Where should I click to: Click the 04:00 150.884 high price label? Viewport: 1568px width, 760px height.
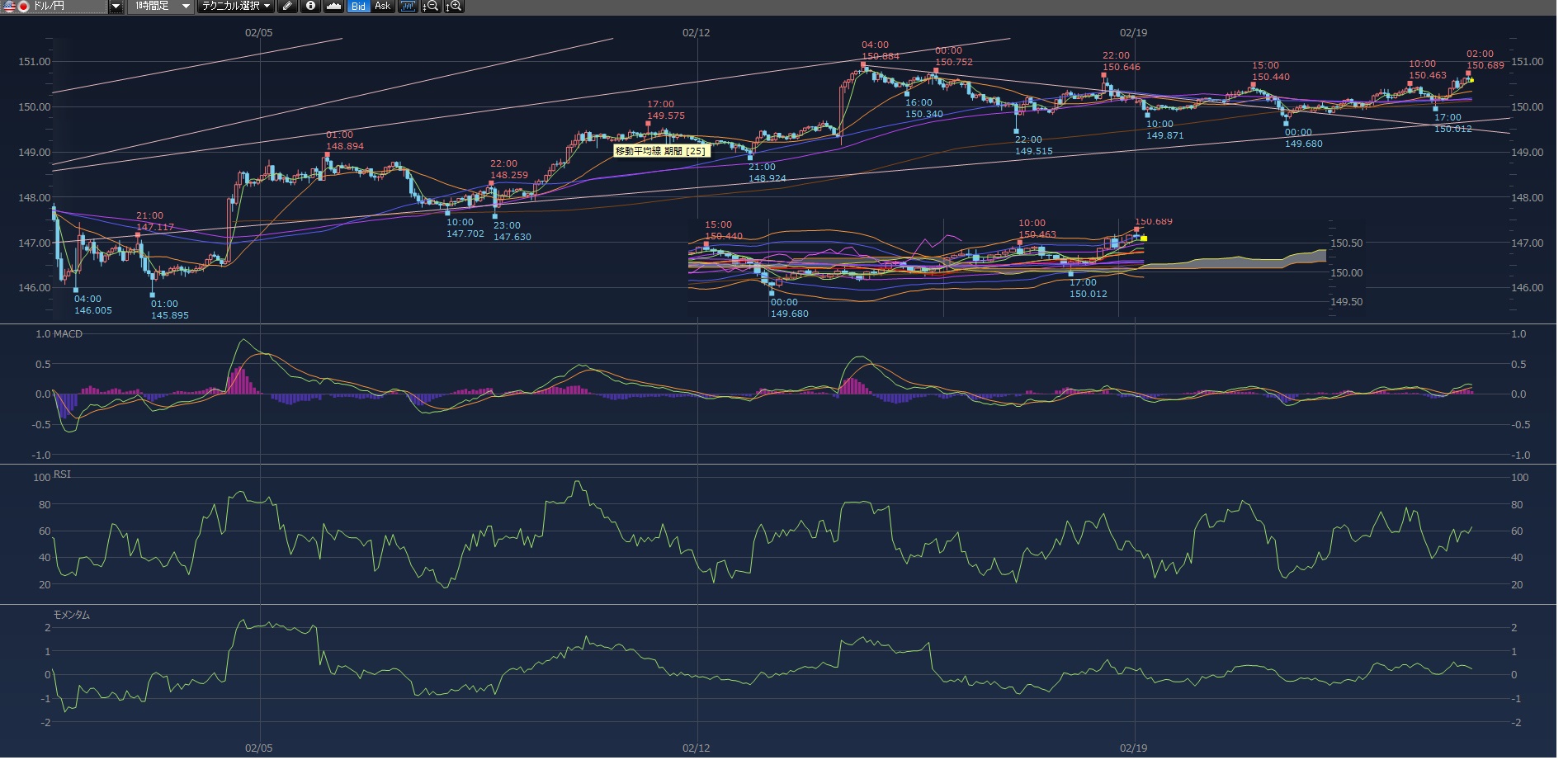click(x=880, y=51)
